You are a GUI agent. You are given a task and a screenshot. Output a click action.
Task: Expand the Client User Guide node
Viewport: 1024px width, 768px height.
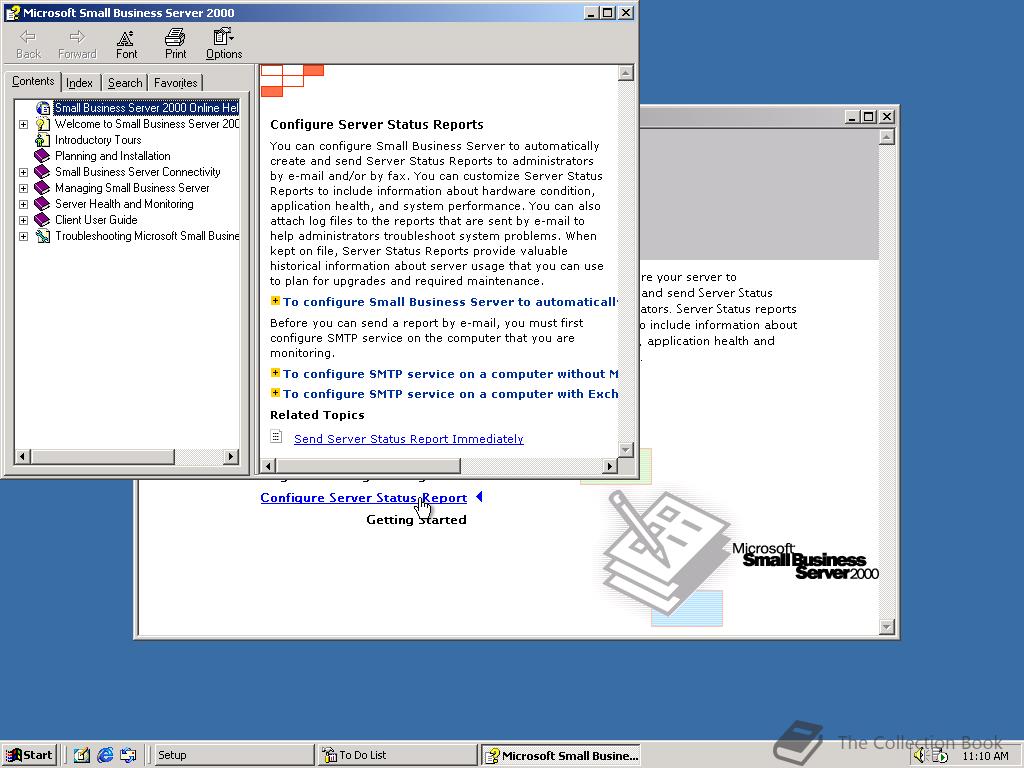click(24, 220)
